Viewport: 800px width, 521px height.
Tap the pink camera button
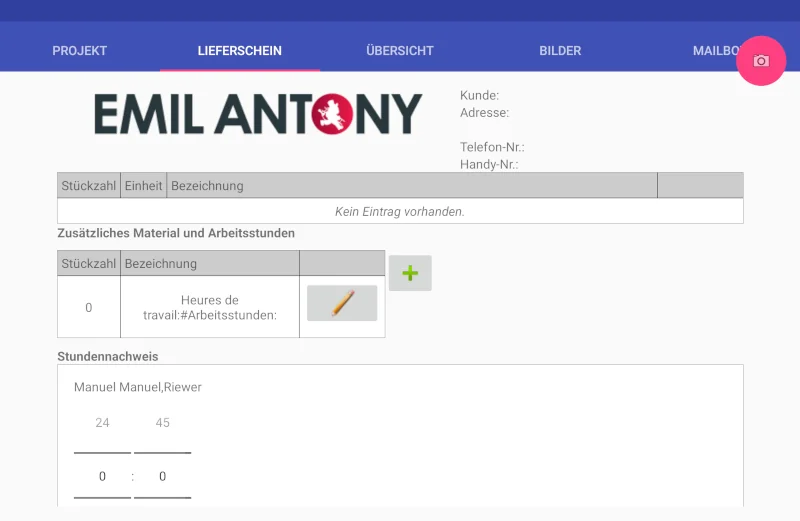click(761, 61)
